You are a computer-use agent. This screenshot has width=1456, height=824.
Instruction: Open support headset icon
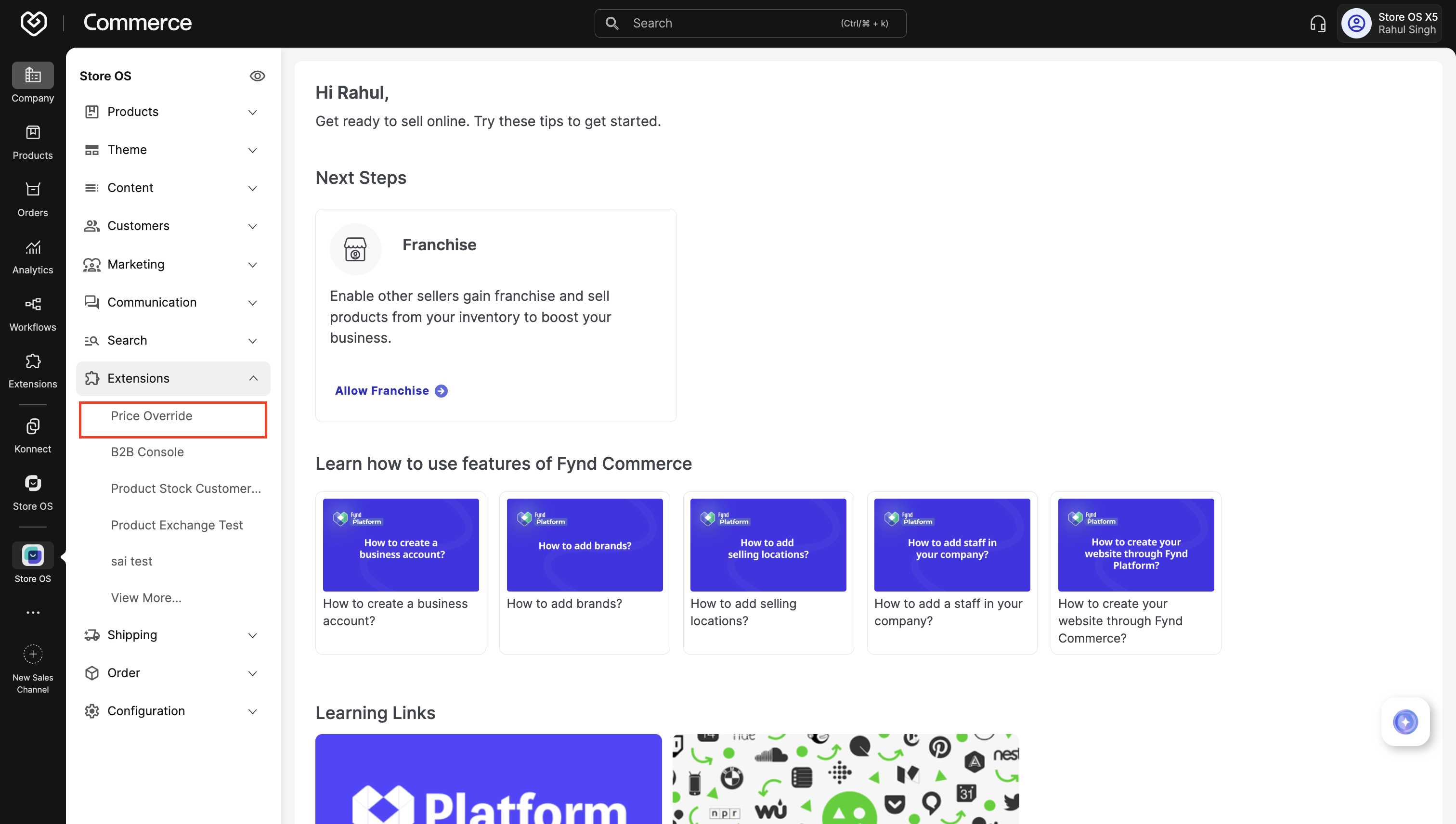point(1317,23)
